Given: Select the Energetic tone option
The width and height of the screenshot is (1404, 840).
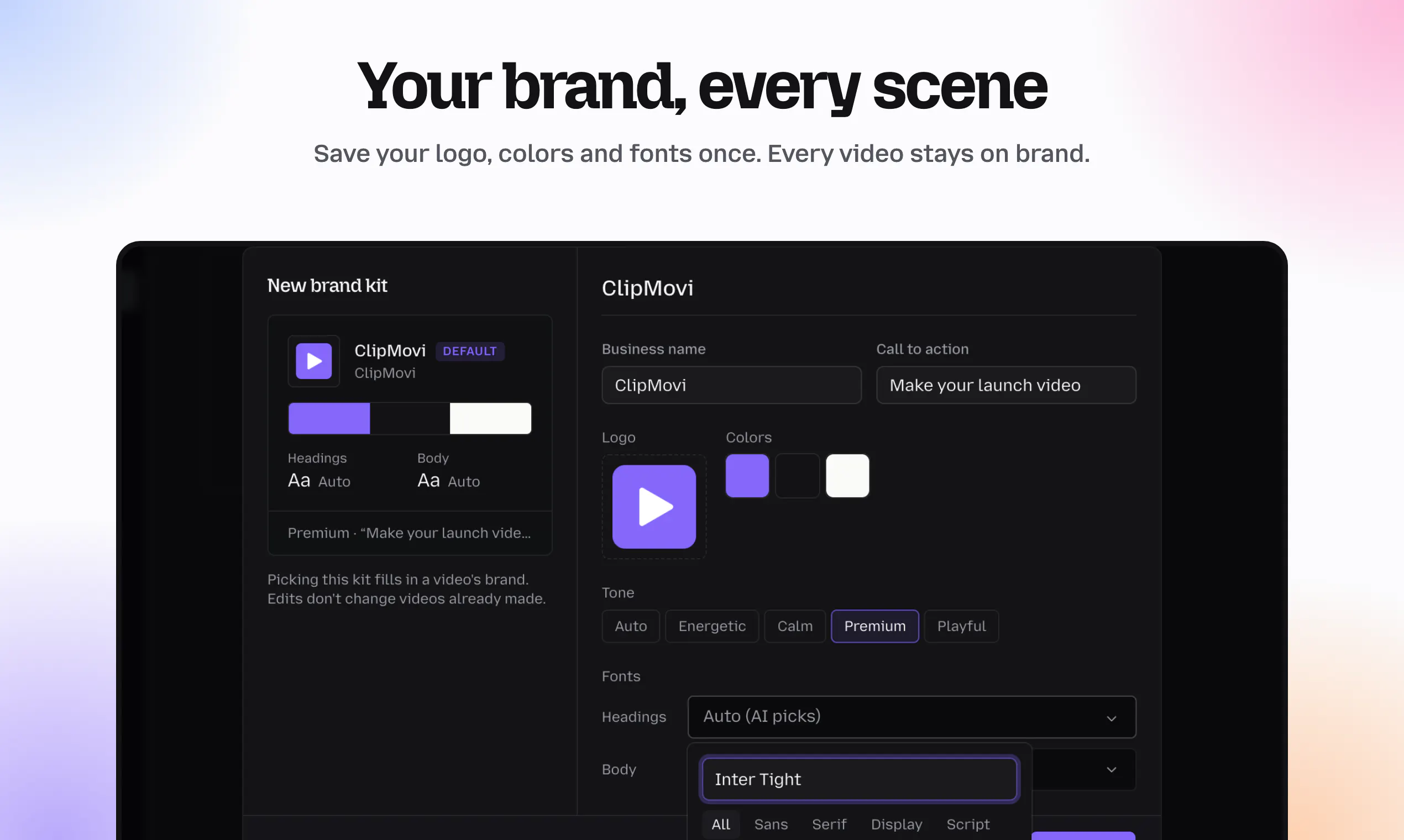Looking at the screenshot, I should (711, 626).
